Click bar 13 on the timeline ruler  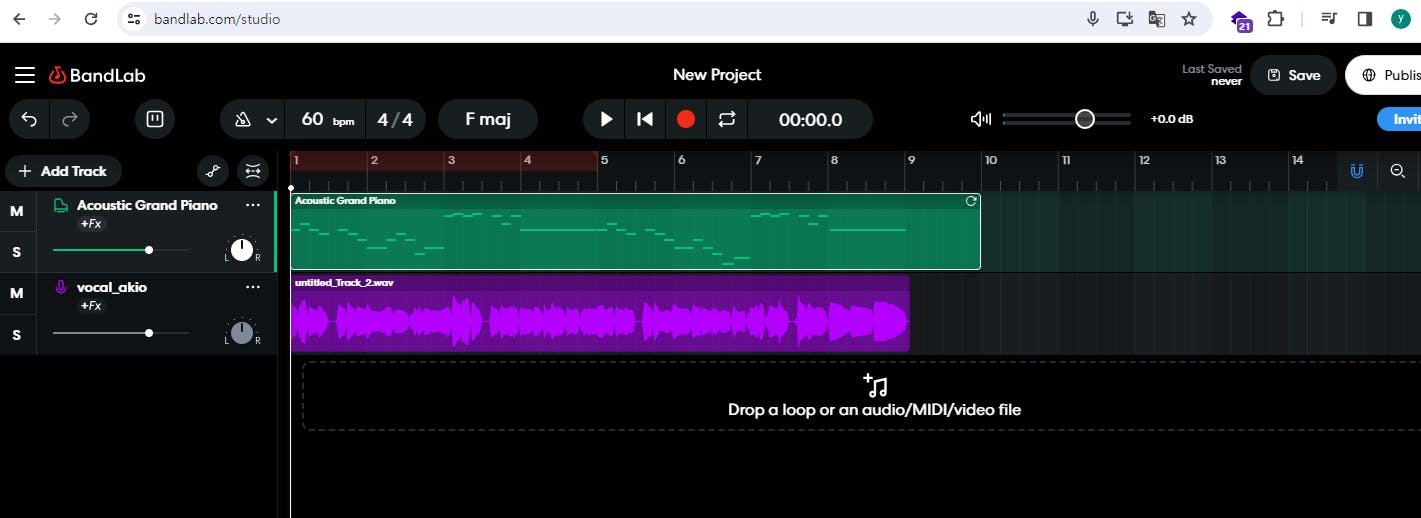(1220, 160)
